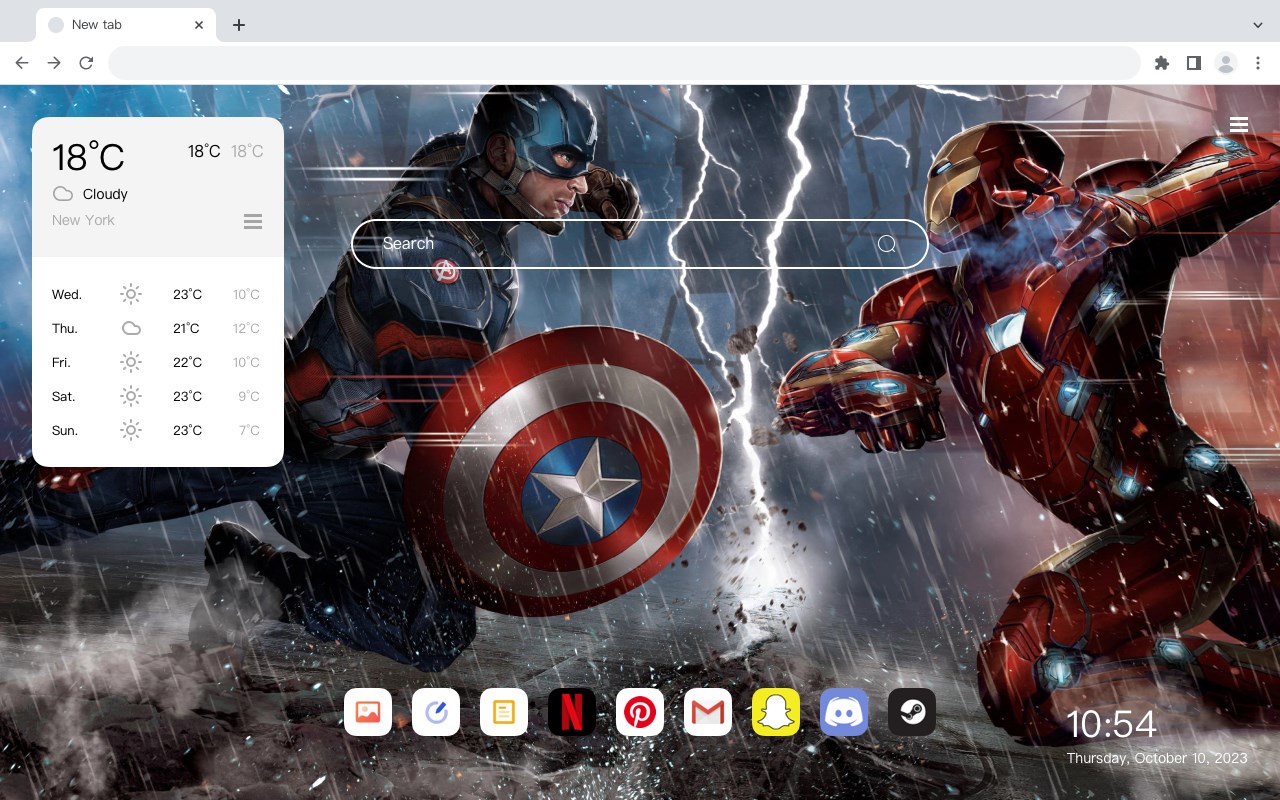Click the browser back arrow

click(22, 63)
